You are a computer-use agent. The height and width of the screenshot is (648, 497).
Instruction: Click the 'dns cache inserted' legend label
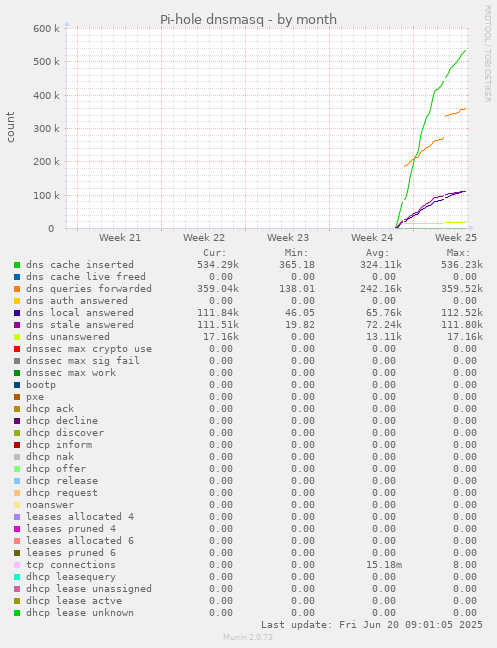pyautogui.click(x=80, y=265)
